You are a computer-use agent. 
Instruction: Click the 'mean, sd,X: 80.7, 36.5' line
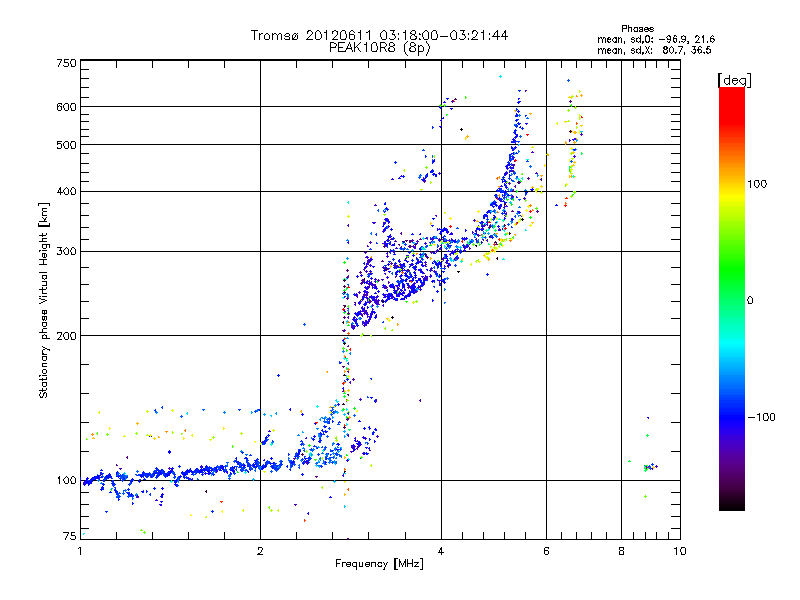tap(654, 50)
